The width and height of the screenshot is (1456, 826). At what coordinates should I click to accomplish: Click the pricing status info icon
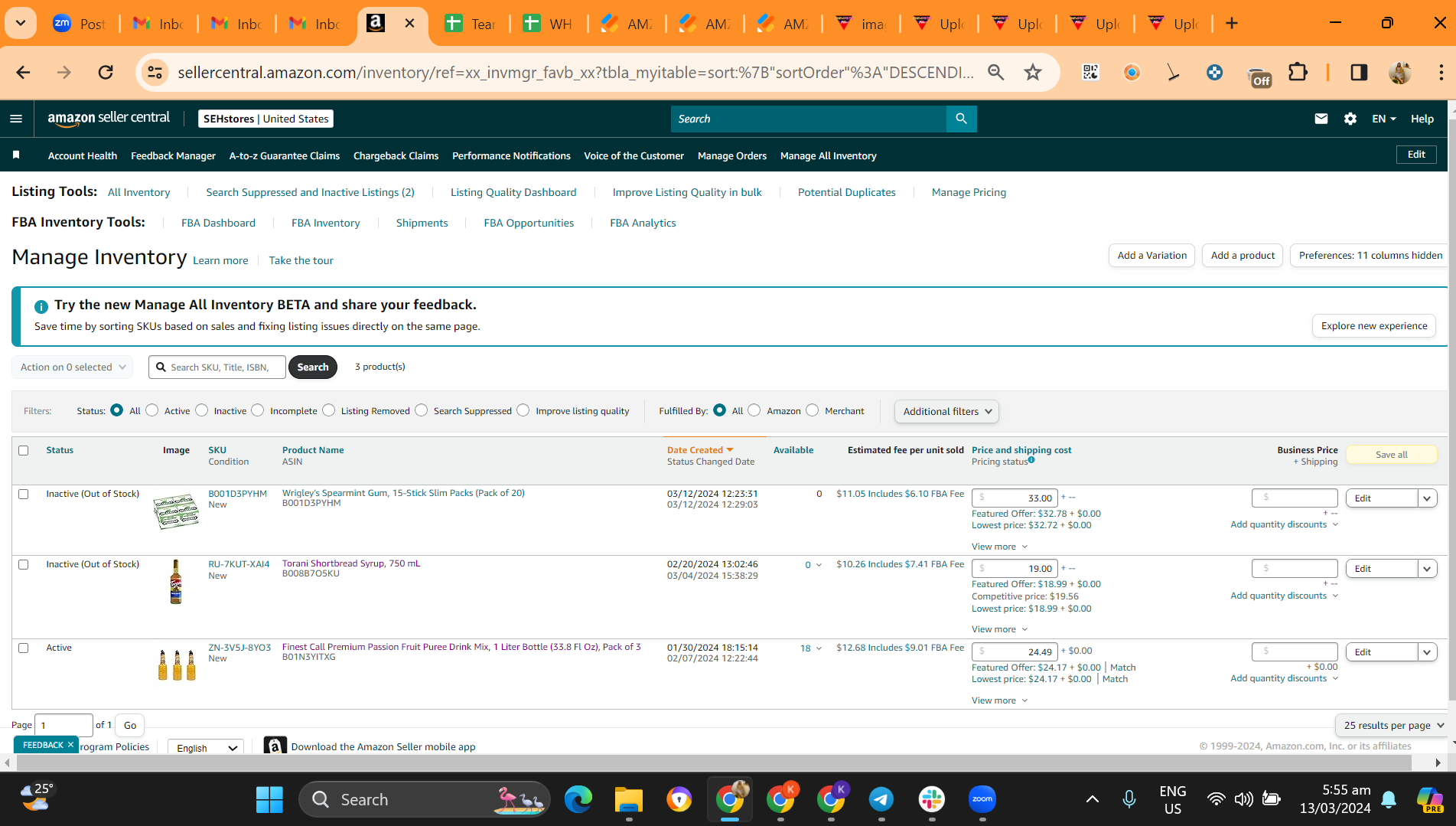tap(1031, 460)
